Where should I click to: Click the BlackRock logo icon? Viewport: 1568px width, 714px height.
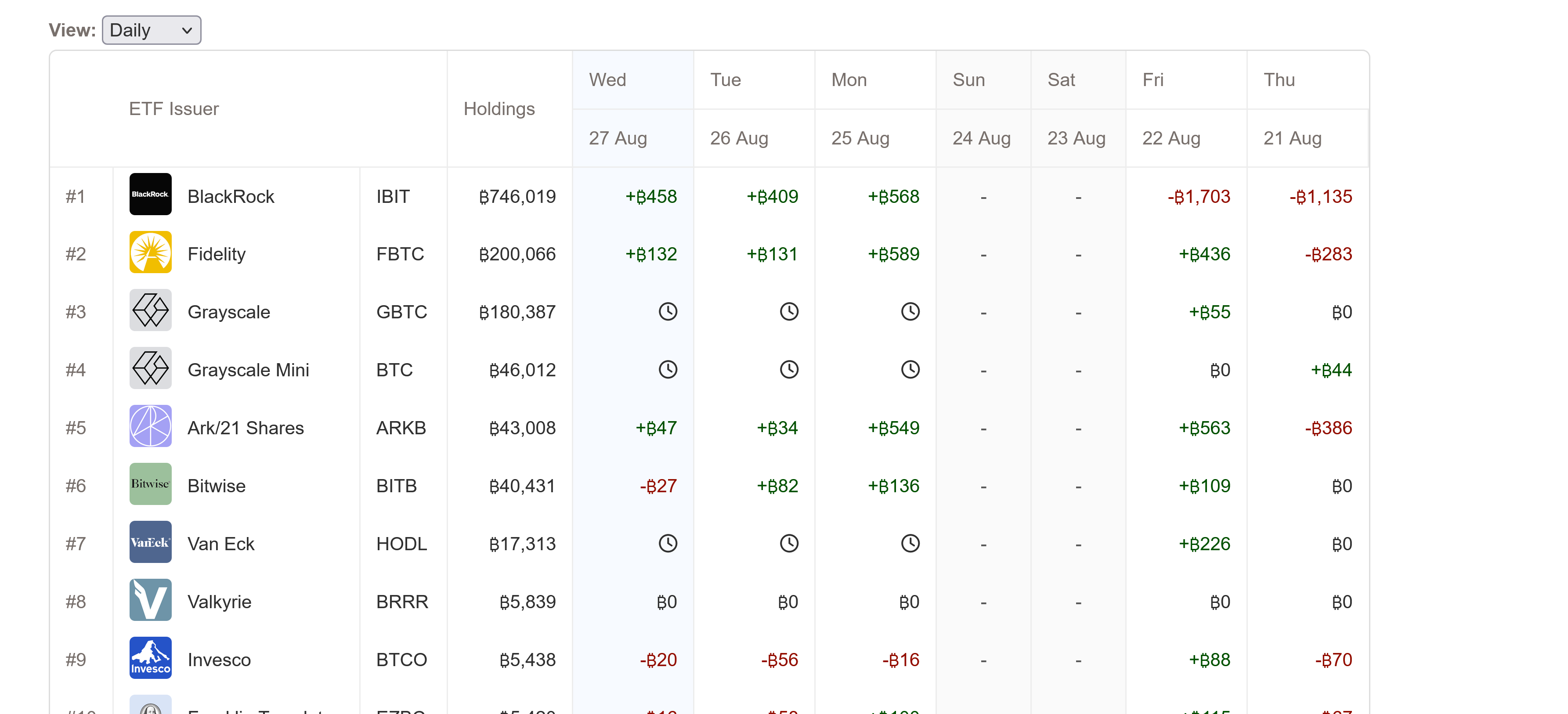[x=150, y=194]
